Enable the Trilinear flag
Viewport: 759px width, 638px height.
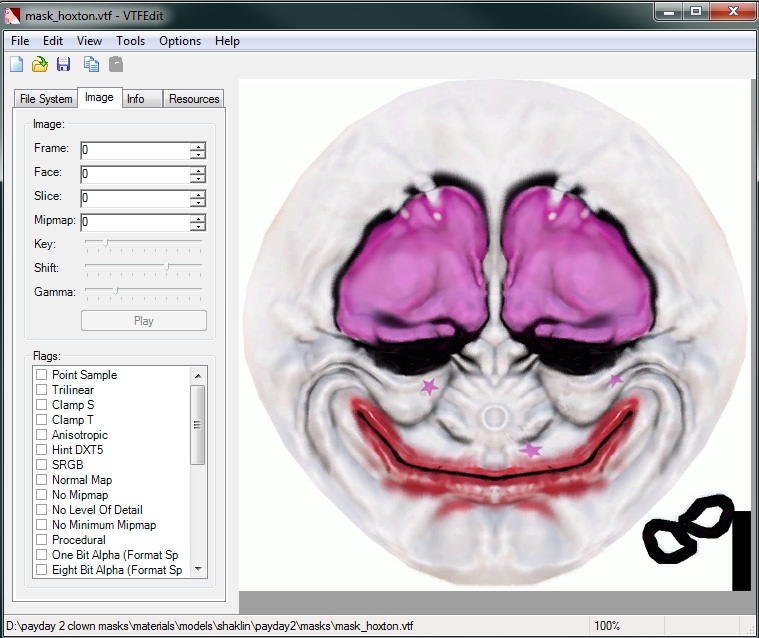[42, 390]
